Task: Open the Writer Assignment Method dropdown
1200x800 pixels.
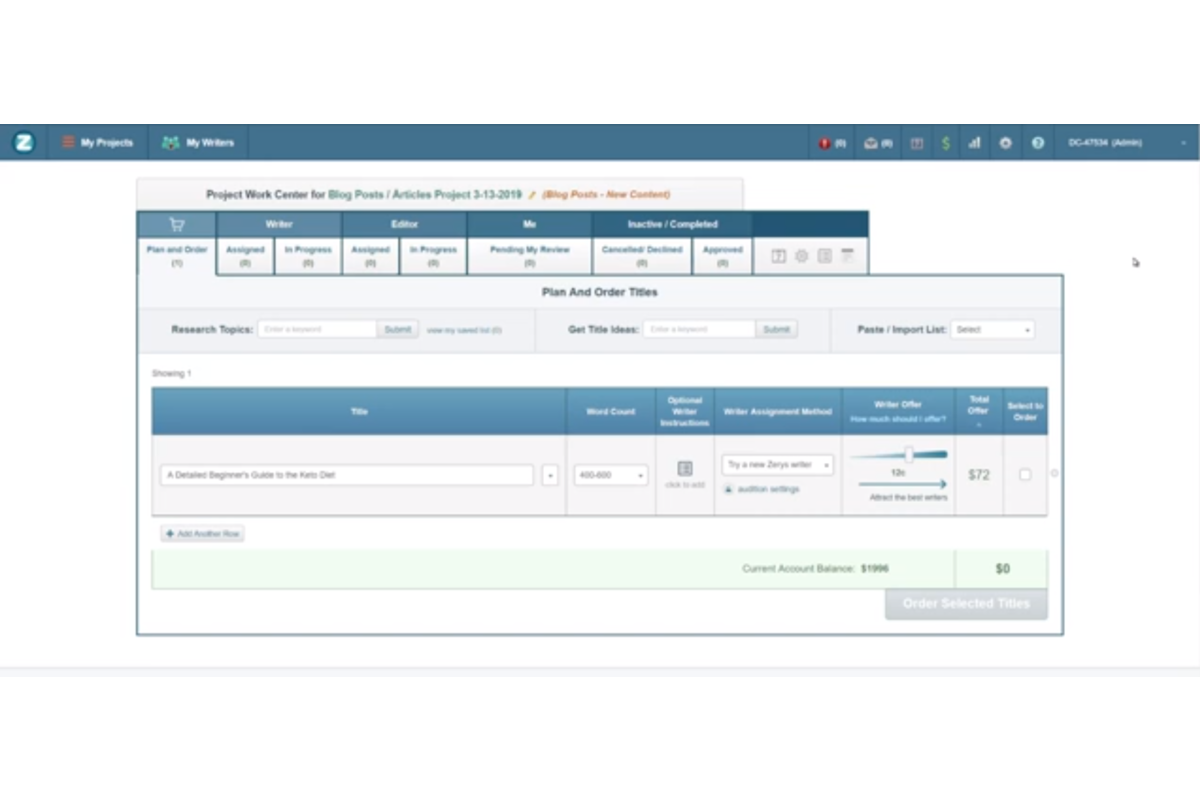Action: (777, 465)
